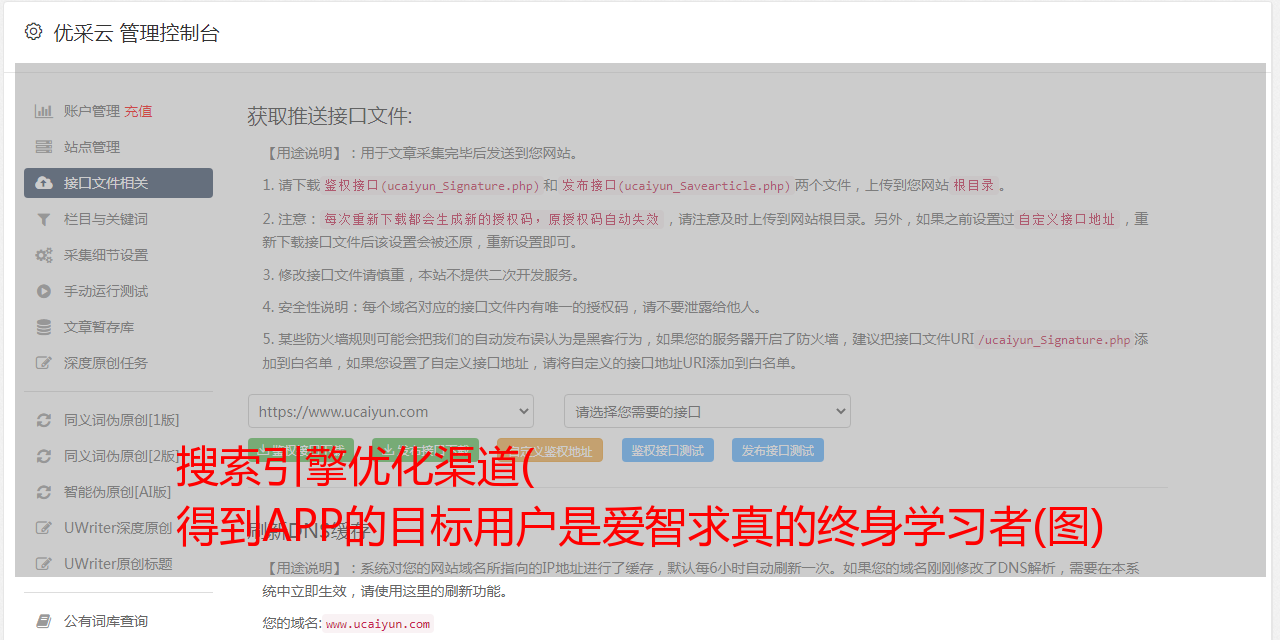1280x640 pixels.
Task: Open 深度原创任务 in the sidebar
Action: 106,363
